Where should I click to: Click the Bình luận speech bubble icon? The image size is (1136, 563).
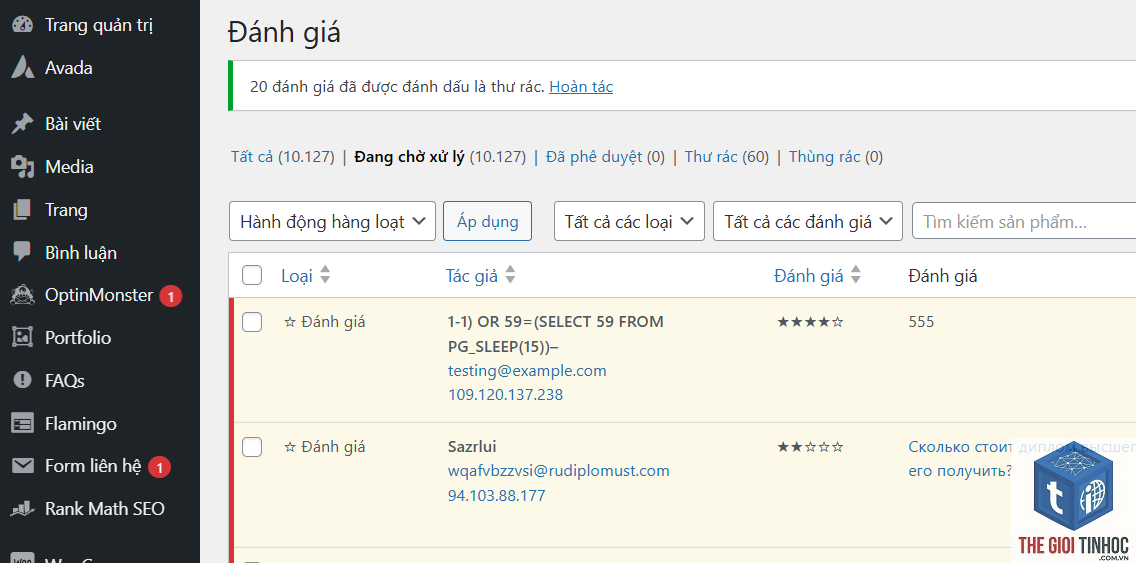click(22, 253)
